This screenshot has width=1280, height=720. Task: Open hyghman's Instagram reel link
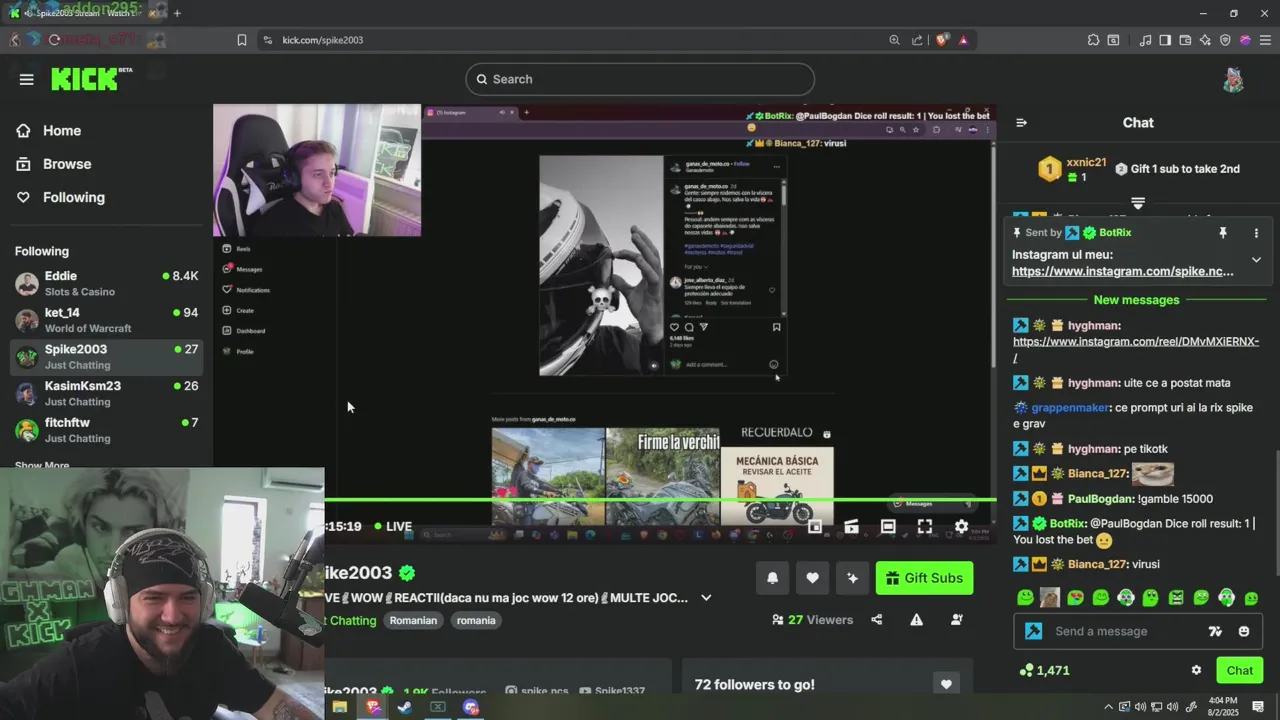coord(1136,349)
